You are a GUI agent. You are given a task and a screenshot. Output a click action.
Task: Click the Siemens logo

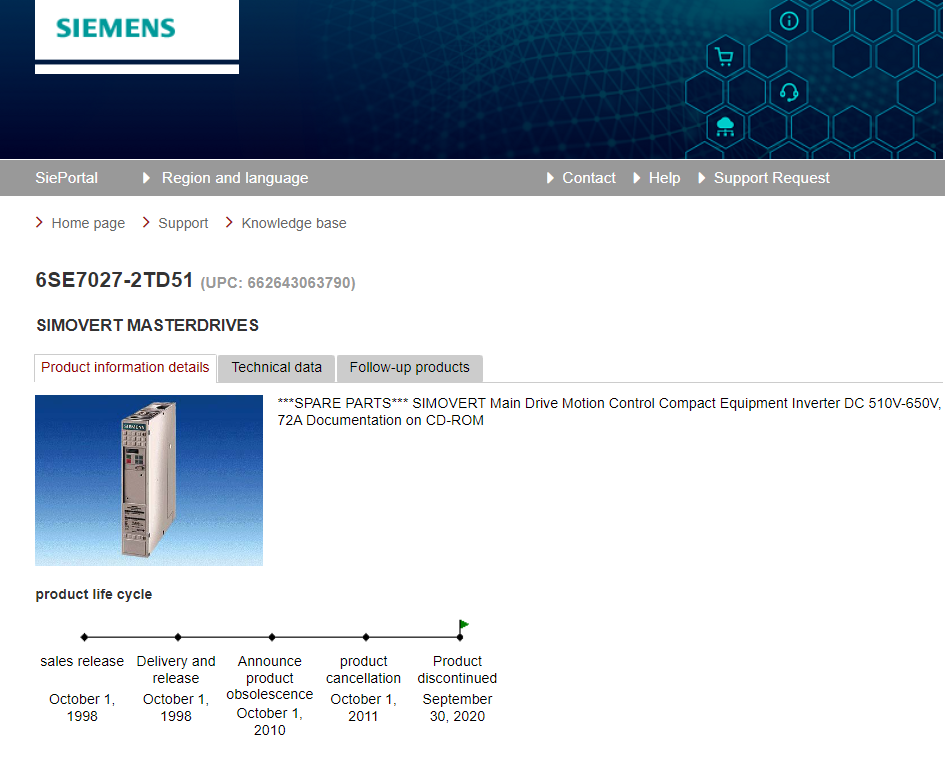pos(116,28)
